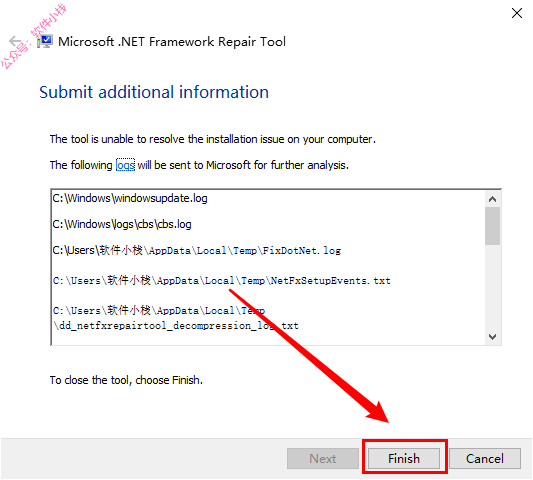Click the back arrow in the title bar
The height and width of the screenshot is (480, 533).
tap(16, 41)
